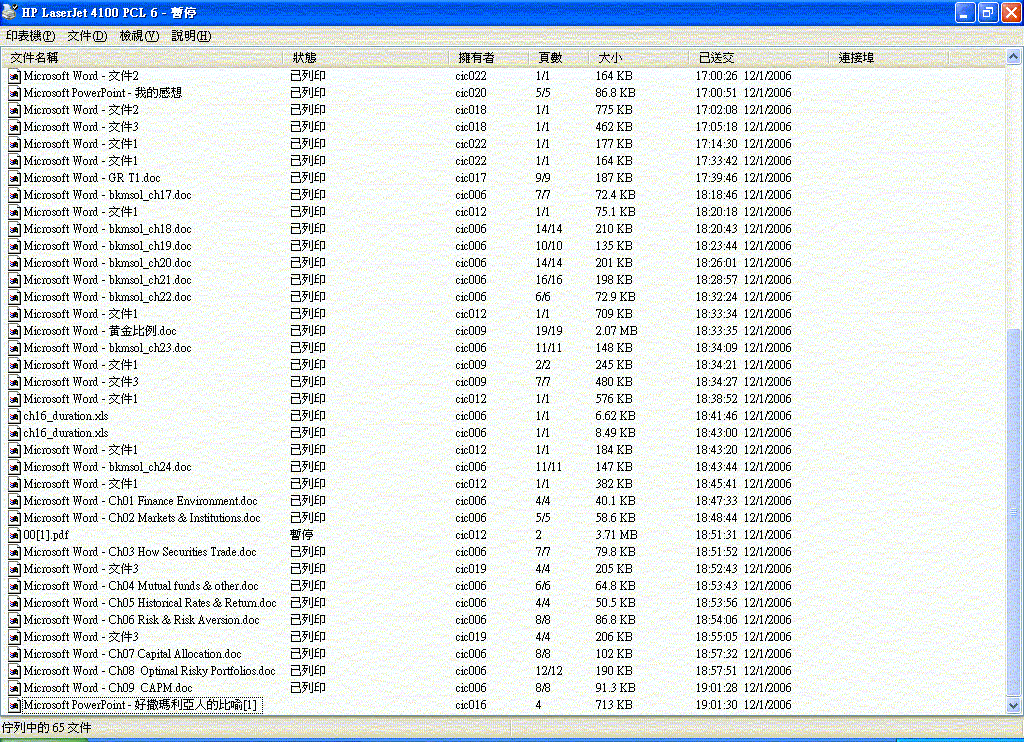Click the icon for bkmsol_ch23.doc job
Screen dimensions: 1024x742
click(14, 348)
